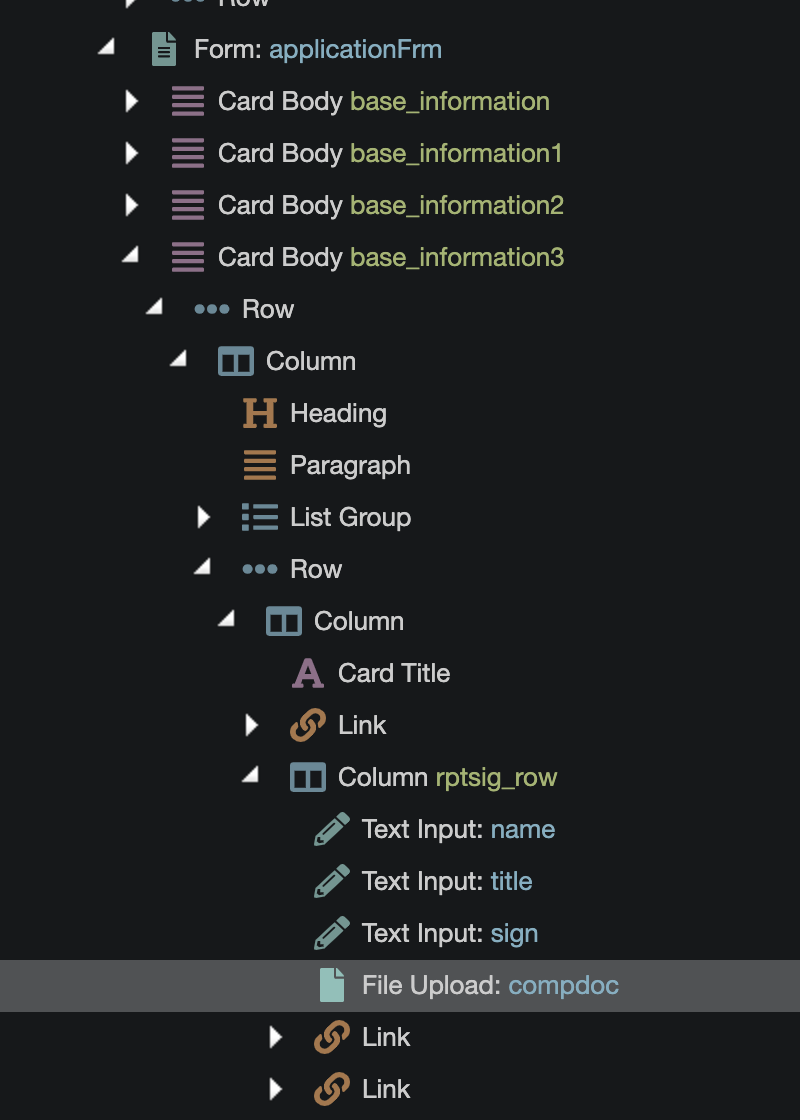Select the Heading tree item
The width and height of the screenshot is (800, 1120).
pos(337,413)
